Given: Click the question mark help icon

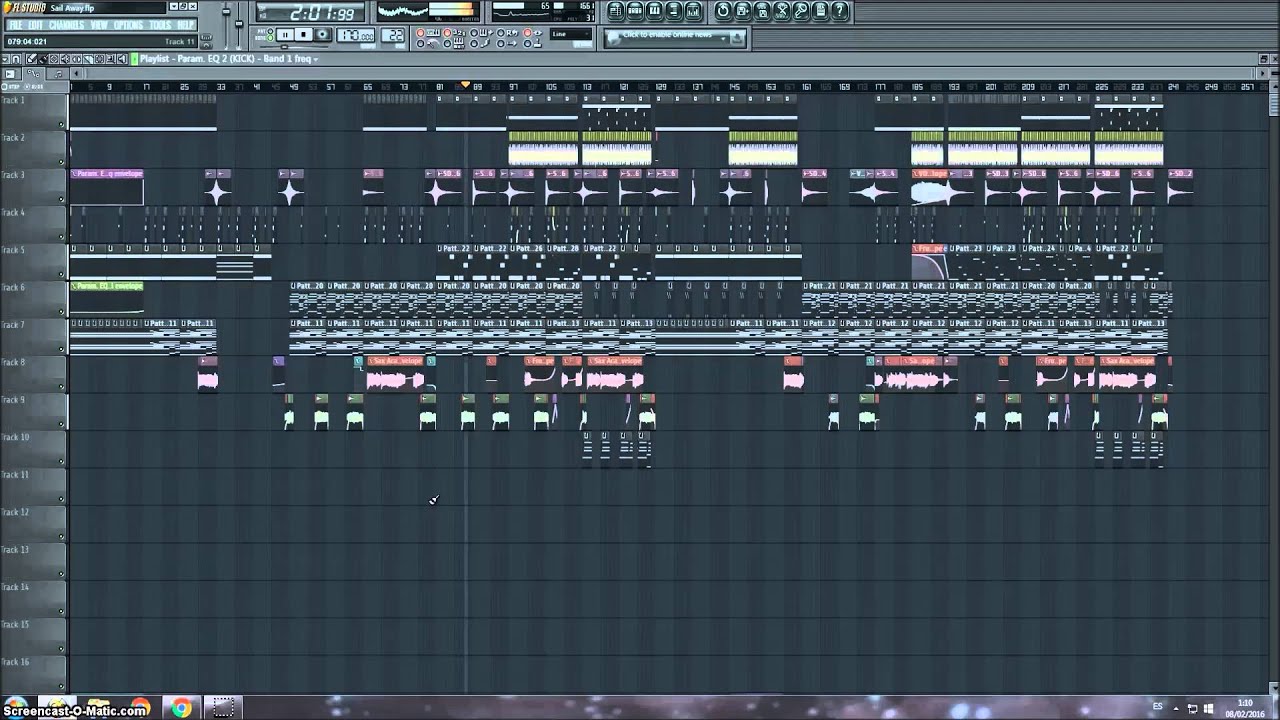Looking at the screenshot, I should 839,11.
